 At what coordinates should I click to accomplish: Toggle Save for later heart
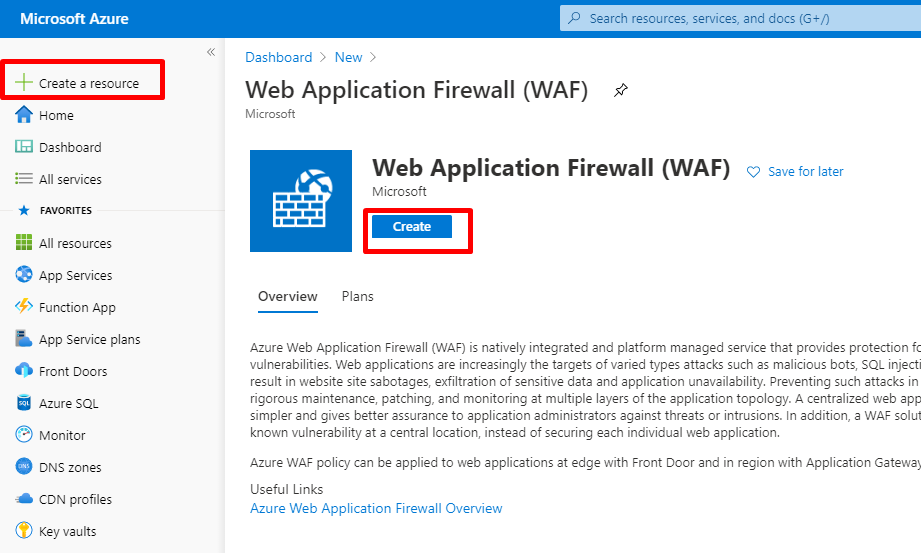pyautogui.click(x=753, y=172)
